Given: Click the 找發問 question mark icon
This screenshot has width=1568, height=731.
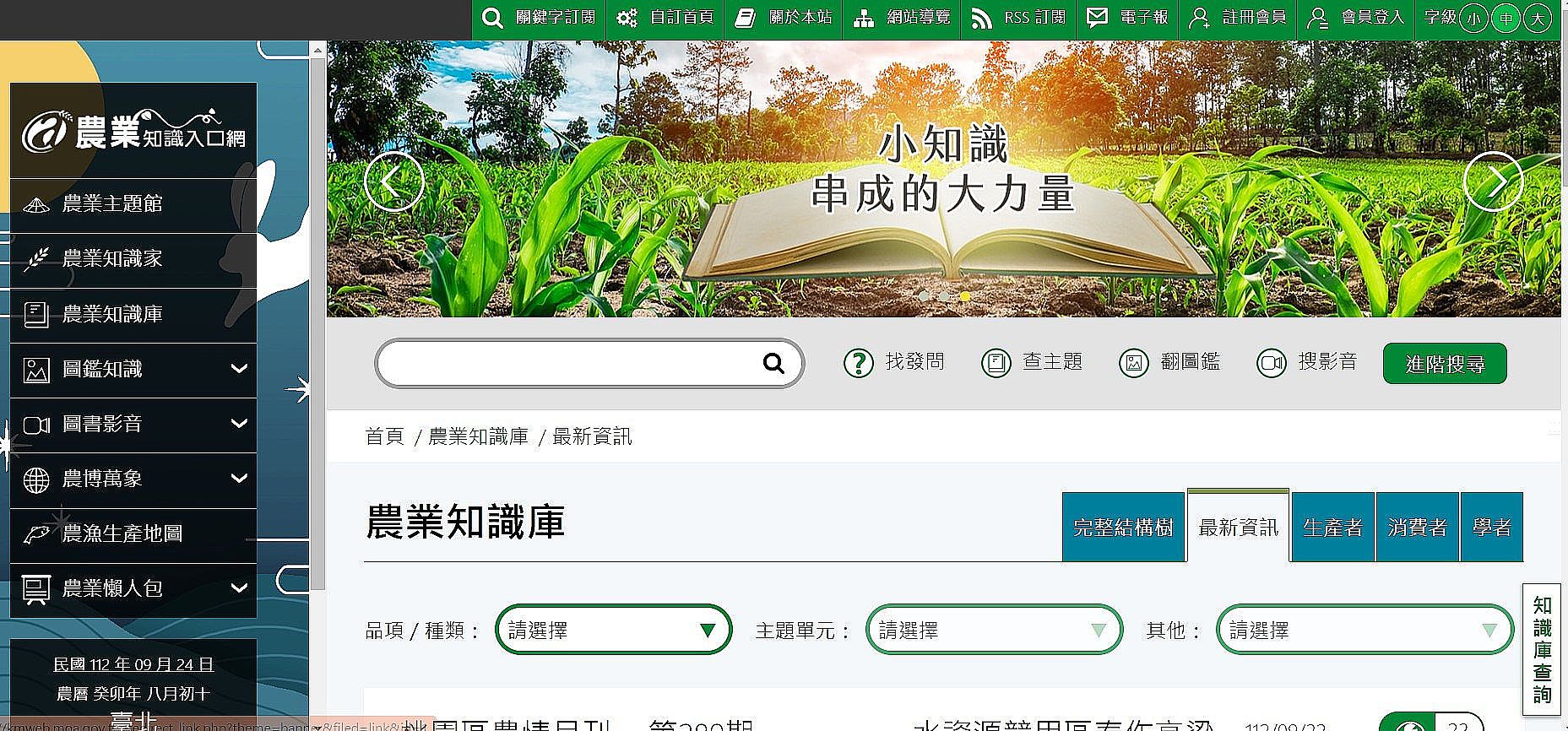Looking at the screenshot, I should coord(858,364).
